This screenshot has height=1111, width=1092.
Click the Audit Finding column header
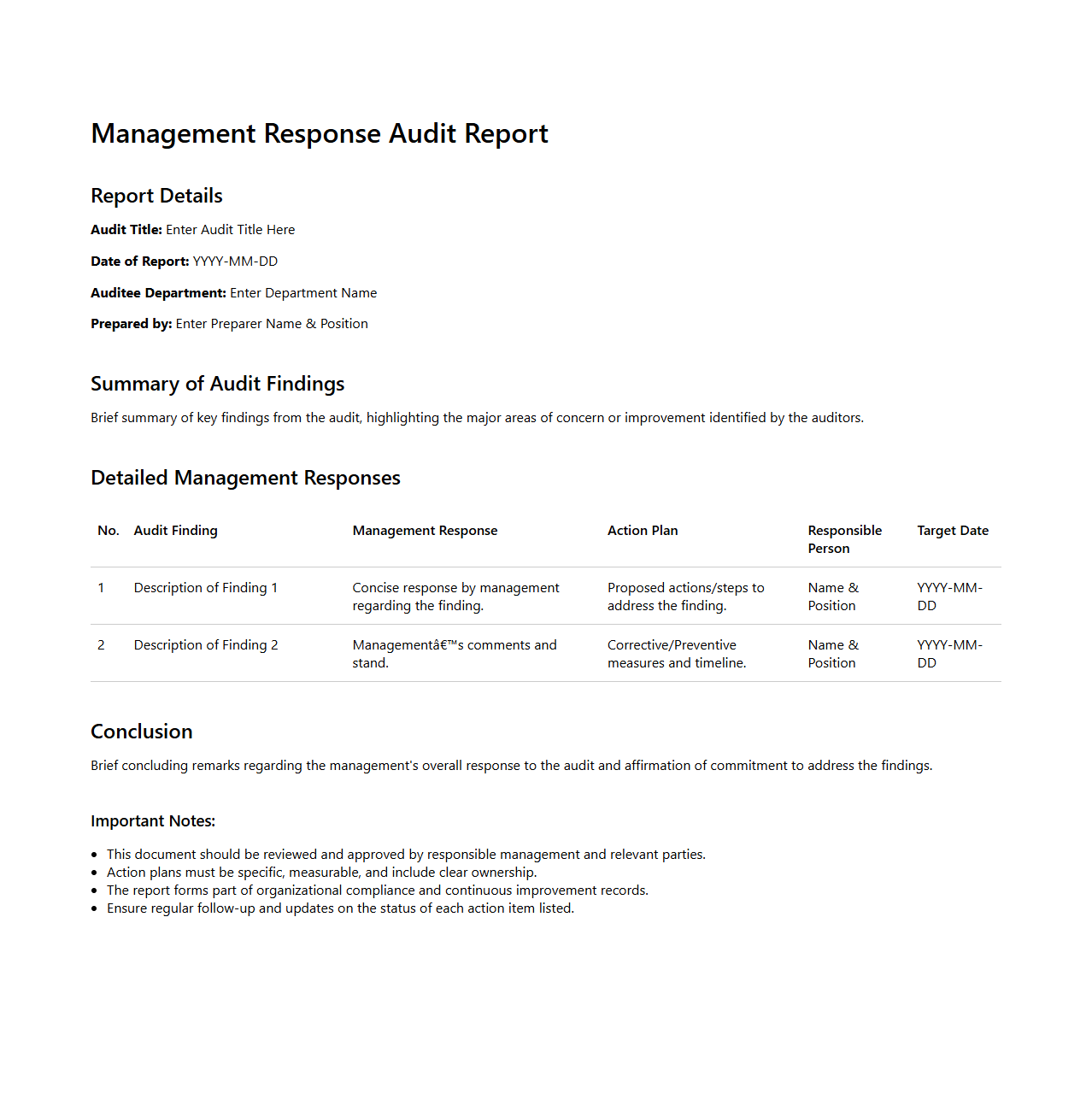175,531
